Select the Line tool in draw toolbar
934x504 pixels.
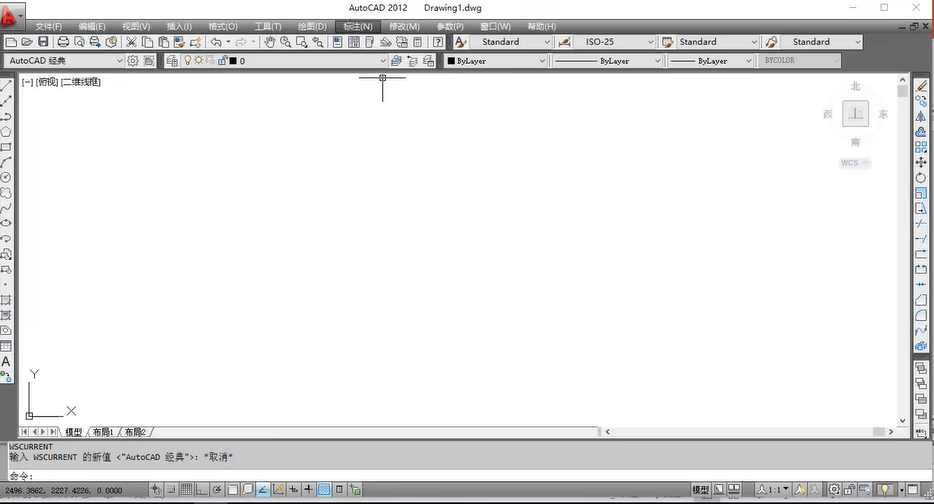point(6,86)
